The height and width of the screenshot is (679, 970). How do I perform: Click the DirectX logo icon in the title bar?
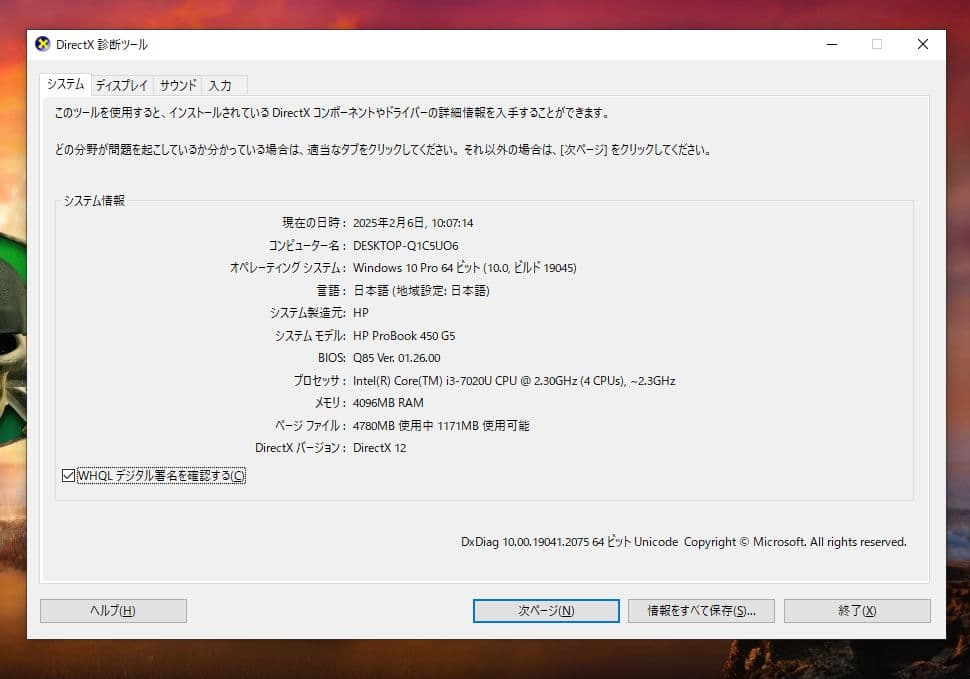tap(42, 44)
